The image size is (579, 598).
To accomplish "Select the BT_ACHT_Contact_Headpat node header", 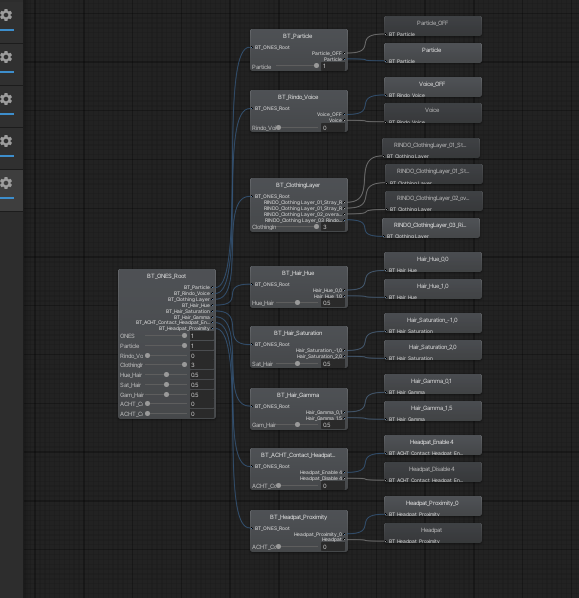I will pyautogui.click(x=298, y=455).
